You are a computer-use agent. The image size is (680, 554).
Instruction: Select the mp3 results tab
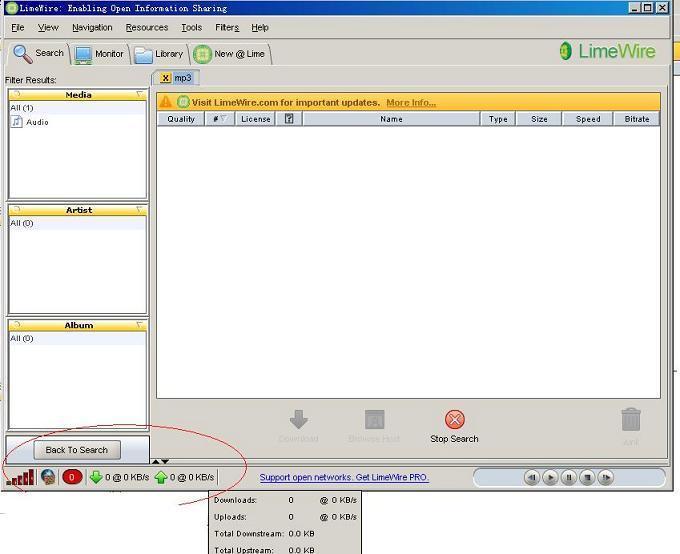[183, 78]
